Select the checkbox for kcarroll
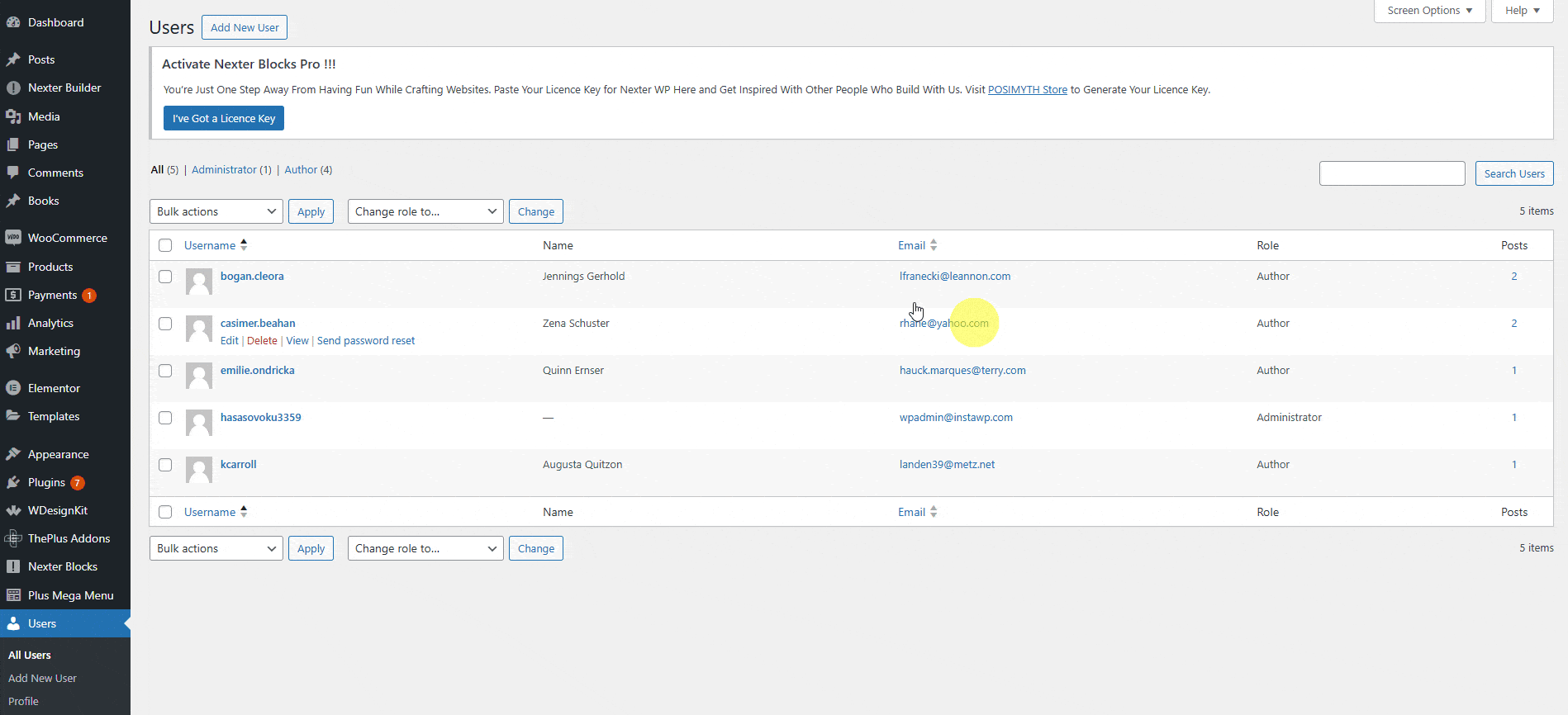1568x715 pixels. coord(165,465)
